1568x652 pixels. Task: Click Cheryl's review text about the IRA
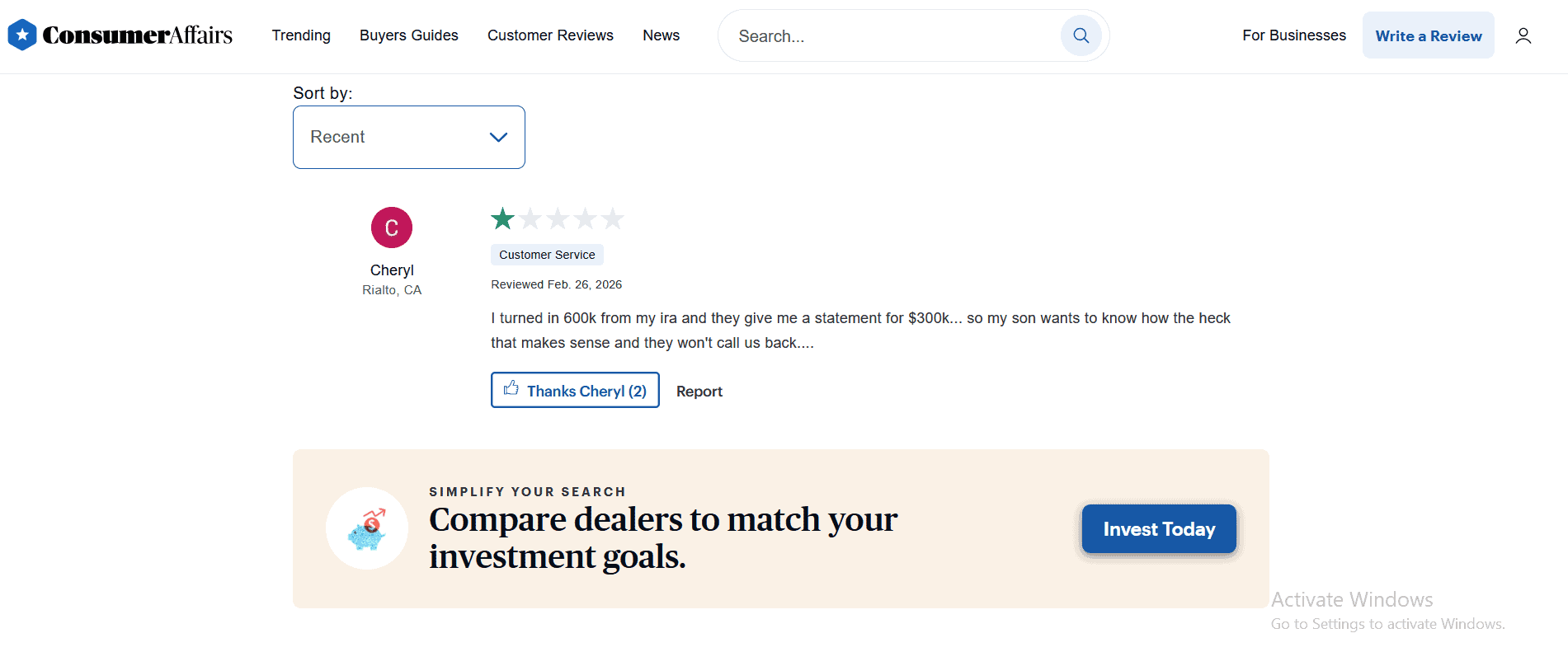click(860, 331)
